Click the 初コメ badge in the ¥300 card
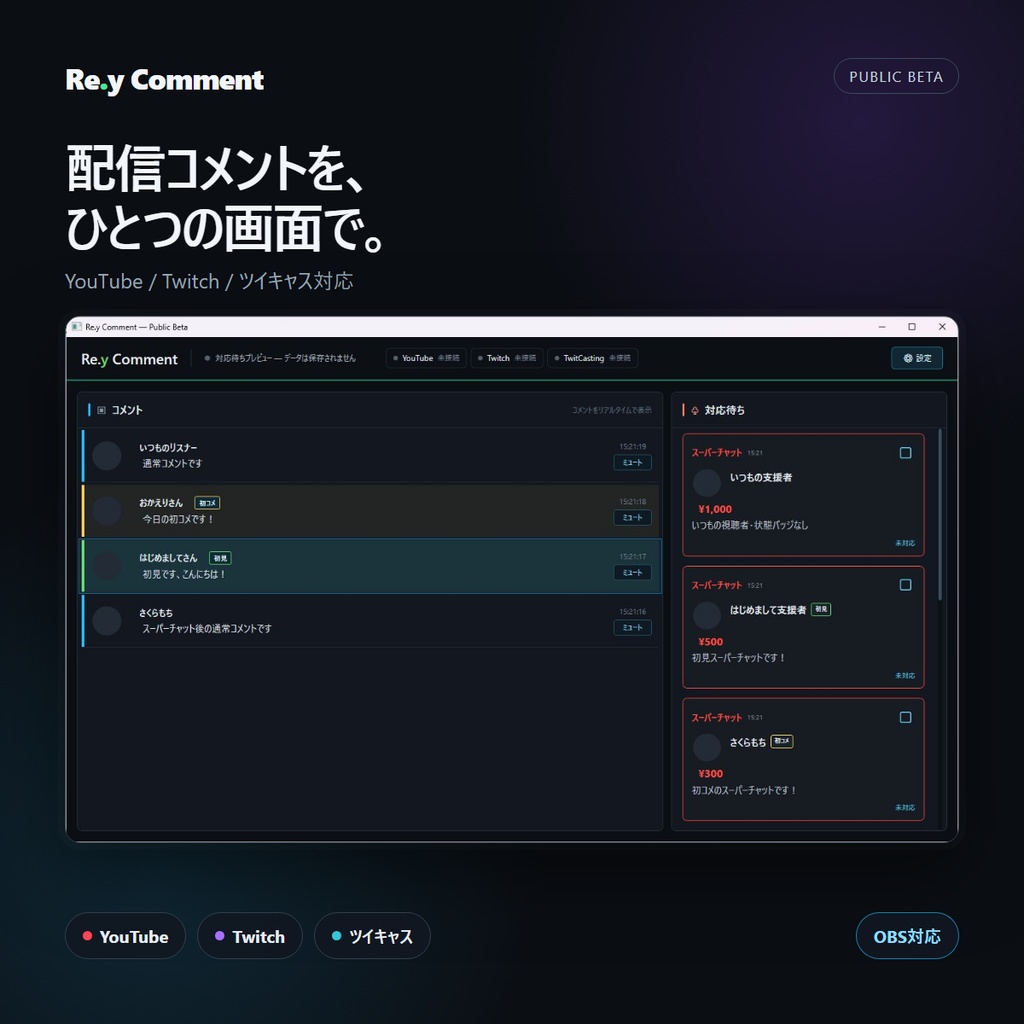Image resolution: width=1024 pixels, height=1024 pixels. [782, 741]
